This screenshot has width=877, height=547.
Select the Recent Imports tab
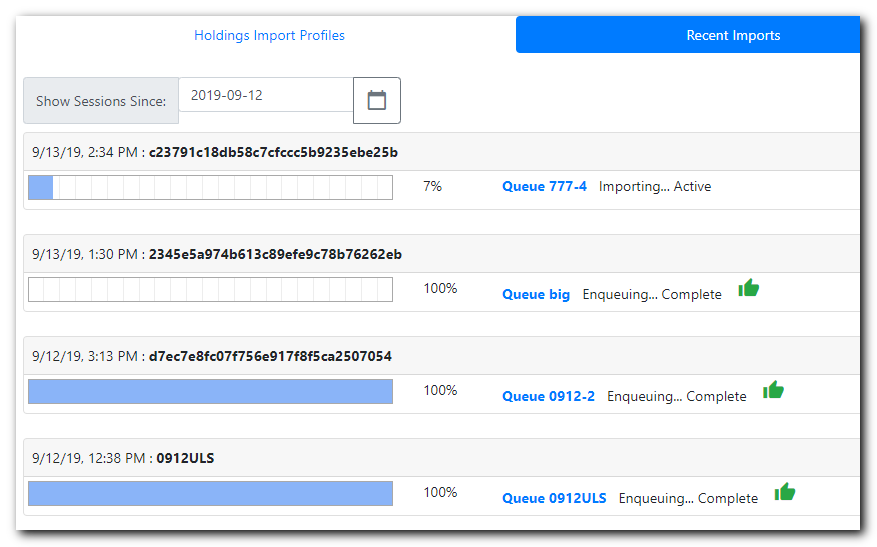688,35
